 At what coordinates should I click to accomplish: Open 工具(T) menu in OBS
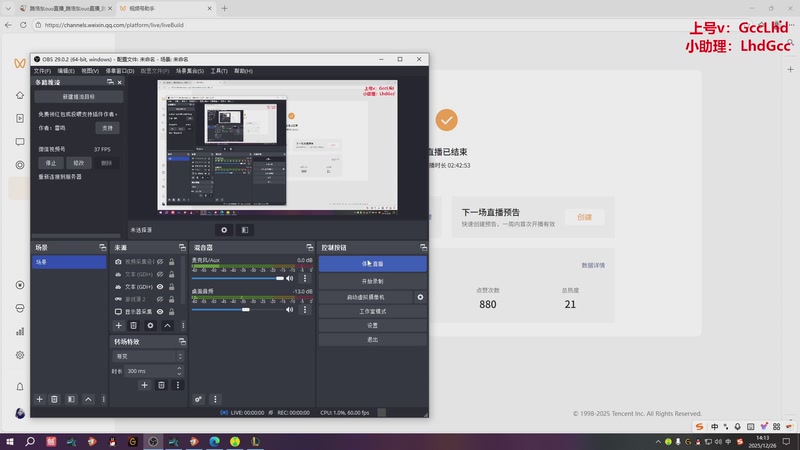219,71
